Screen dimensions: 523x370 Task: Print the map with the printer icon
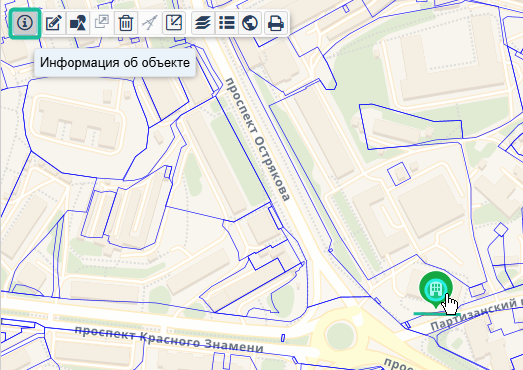pyautogui.click(x=276, y=23)
